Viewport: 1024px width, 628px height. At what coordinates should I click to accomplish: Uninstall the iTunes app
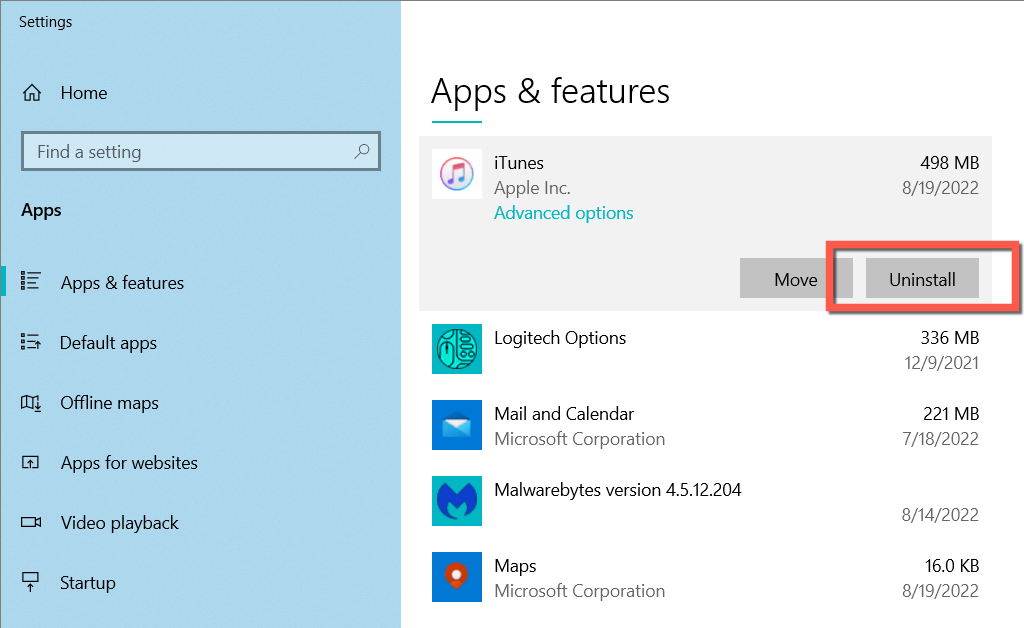click(922, 280)
